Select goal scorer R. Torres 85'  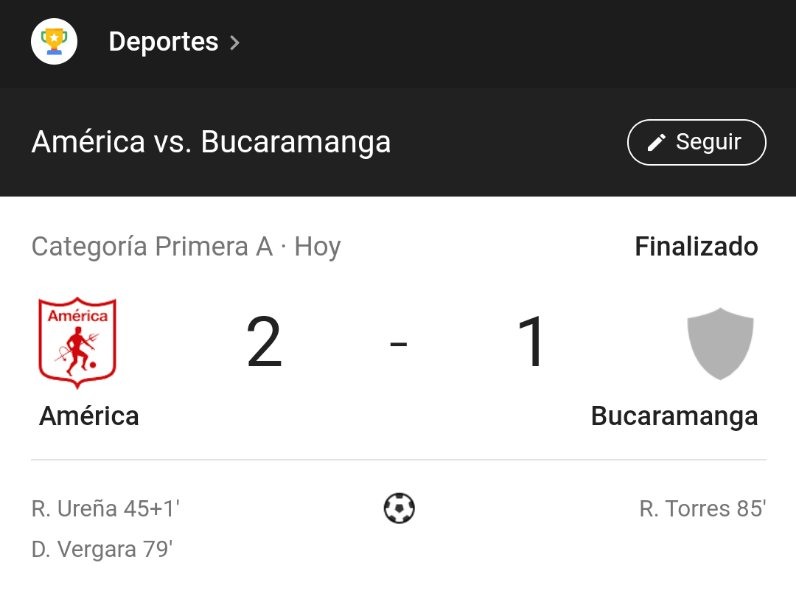point(703,509)
